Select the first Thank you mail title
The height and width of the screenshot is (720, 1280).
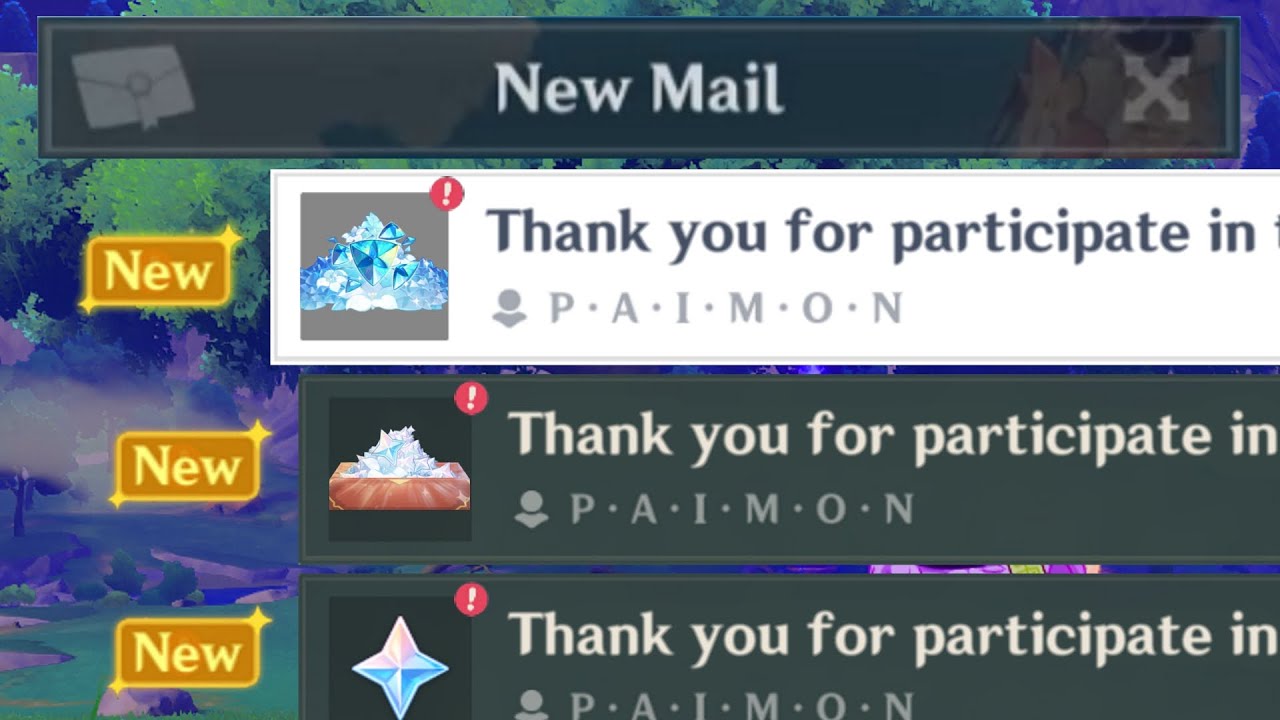(882, 231)
